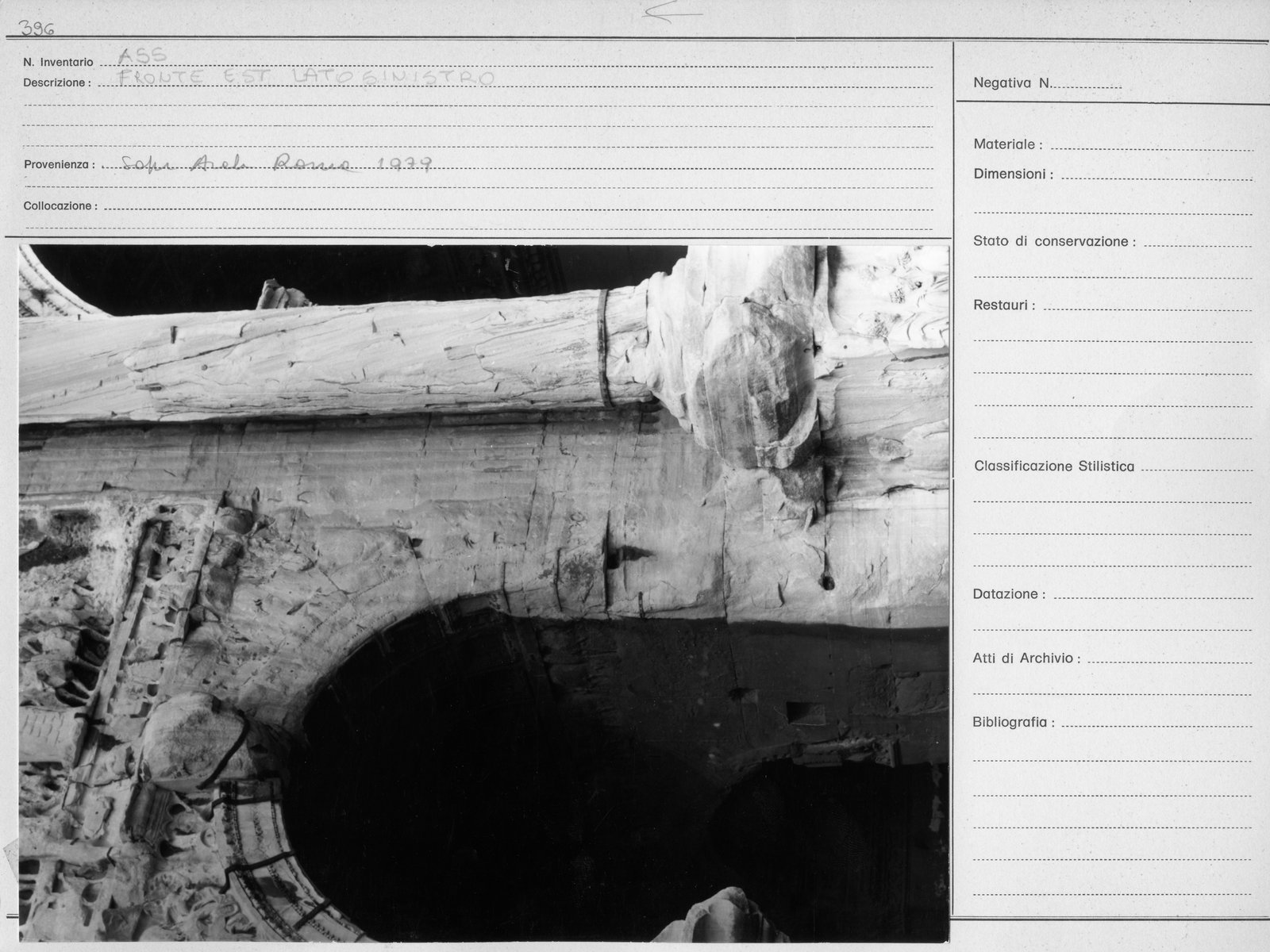Screen dimensions: 1270x952
Task: Click the handwritten arrow at top
Action: point(672,13)
